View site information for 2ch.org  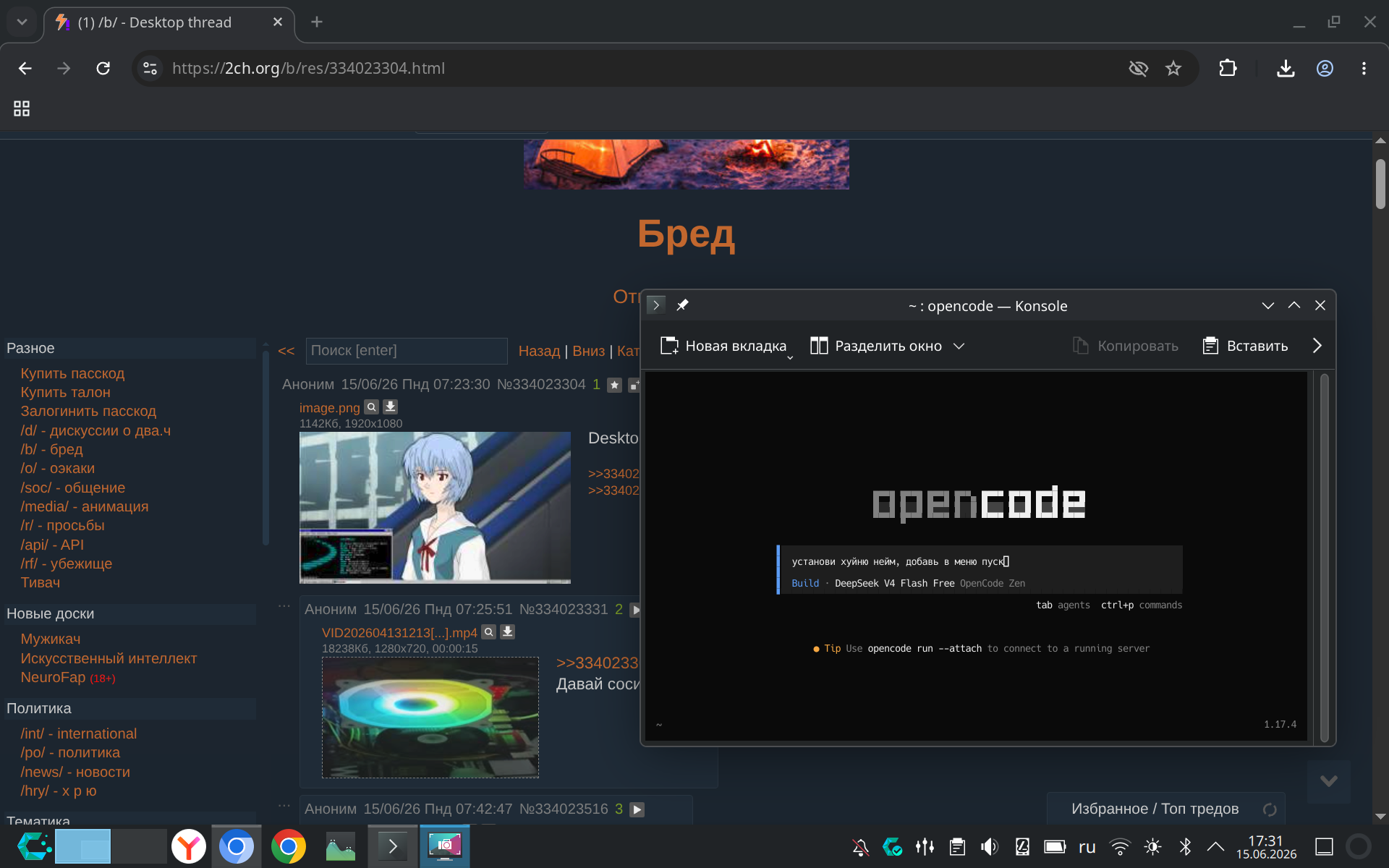click(x=150, y=68)
